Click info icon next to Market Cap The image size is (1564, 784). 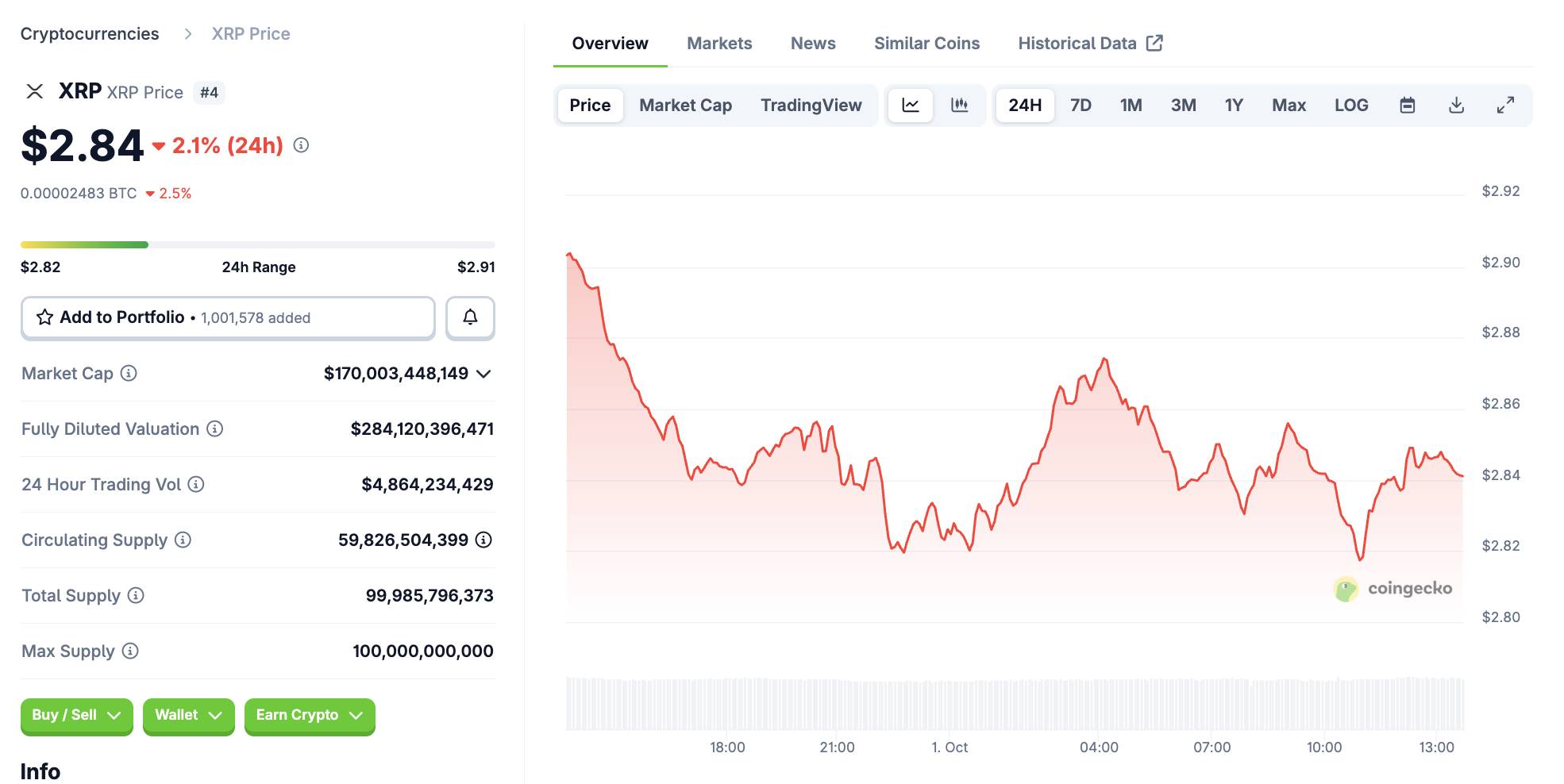click(x=129, y=373)
